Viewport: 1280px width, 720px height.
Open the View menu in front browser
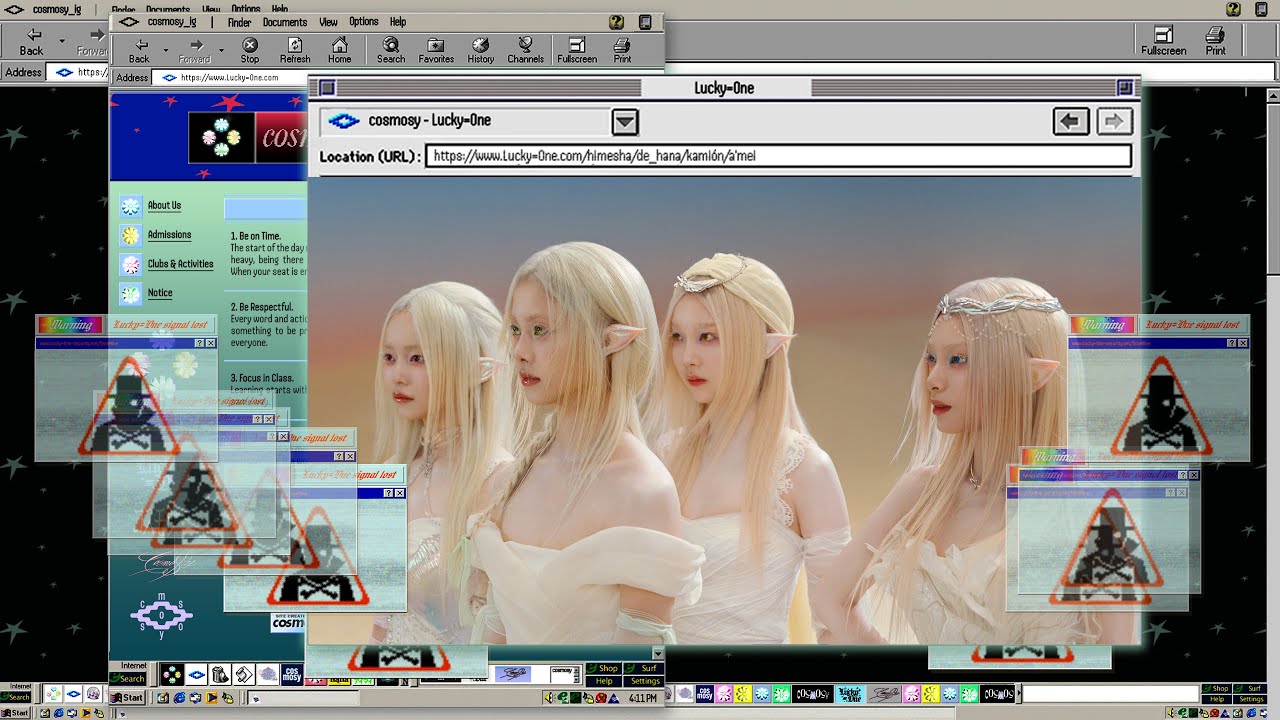[328, 22]
